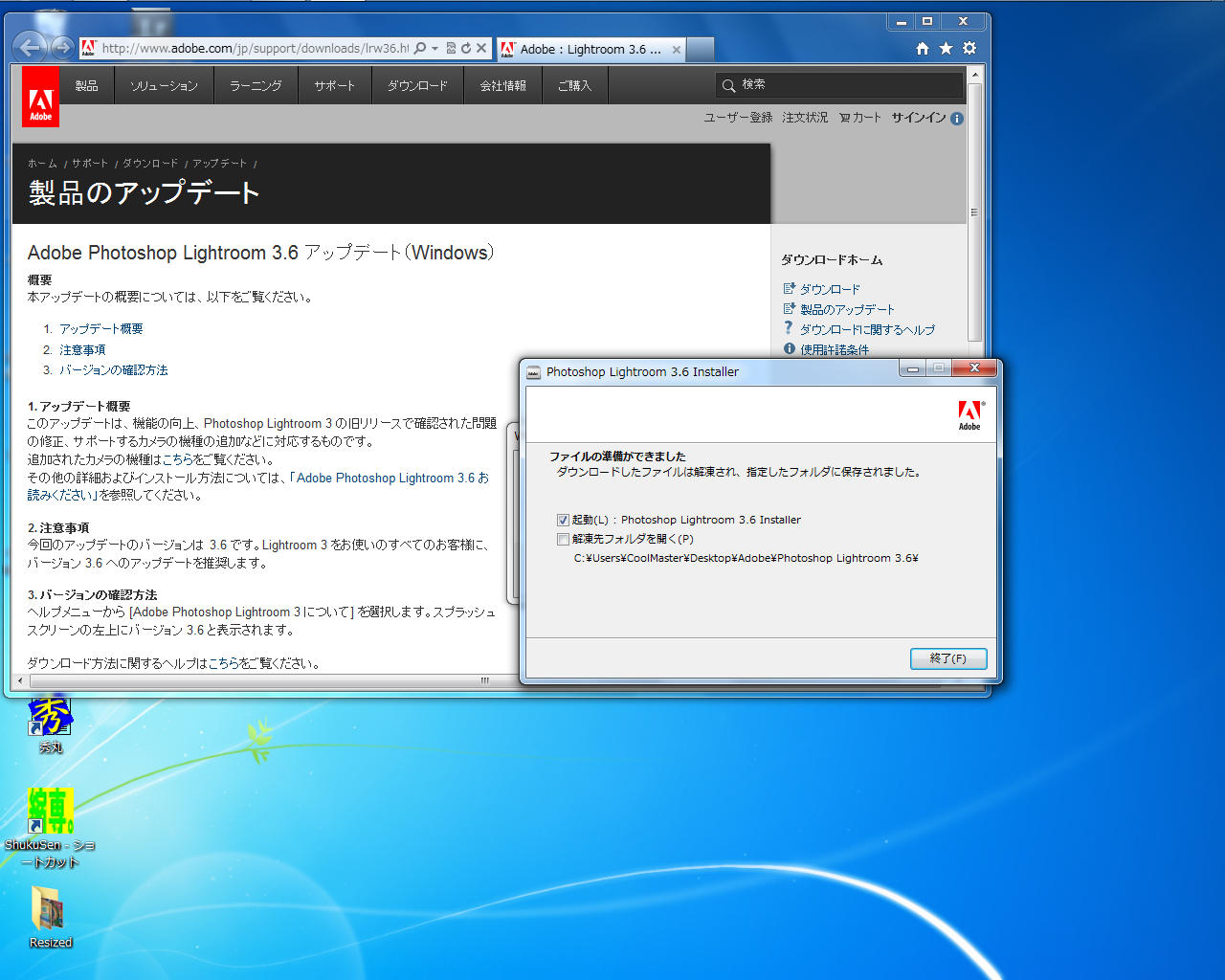Refresh the page using the reload icon
Viewport: 1225px width, 980px height.
pyautogui.click(x=466, y=48)
